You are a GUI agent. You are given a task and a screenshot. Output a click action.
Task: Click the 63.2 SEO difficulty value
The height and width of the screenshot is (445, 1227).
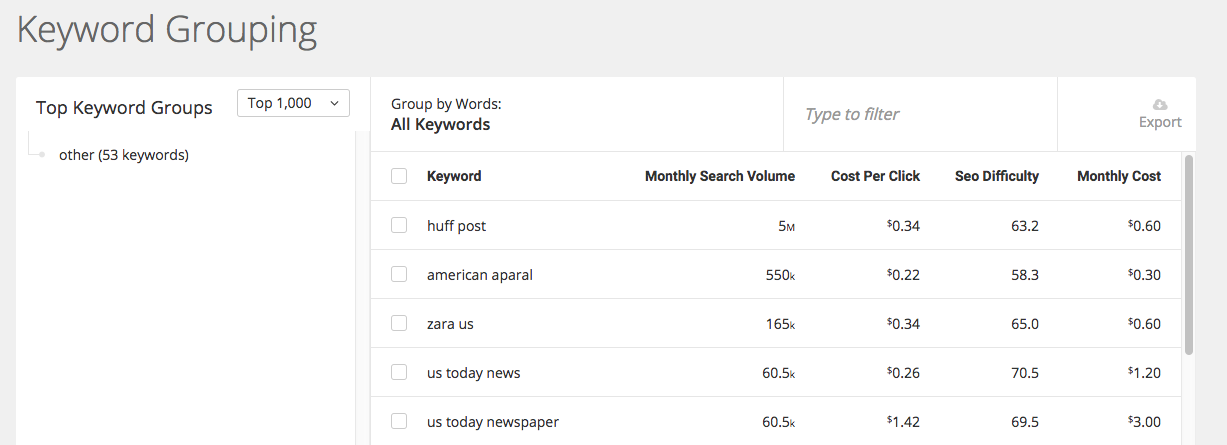click(1025, 226)
